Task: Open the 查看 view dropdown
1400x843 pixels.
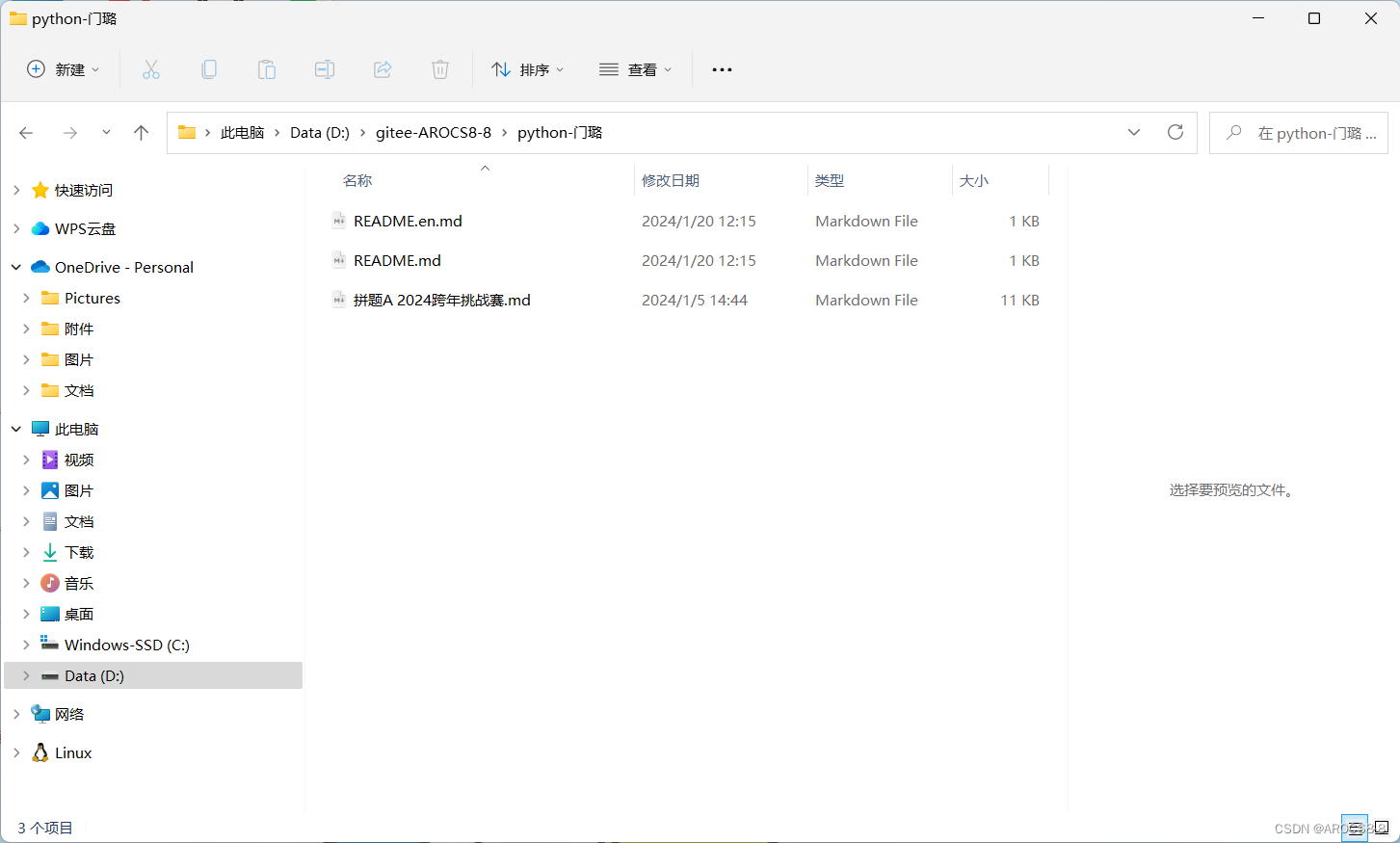Action: tap(635, 68)
